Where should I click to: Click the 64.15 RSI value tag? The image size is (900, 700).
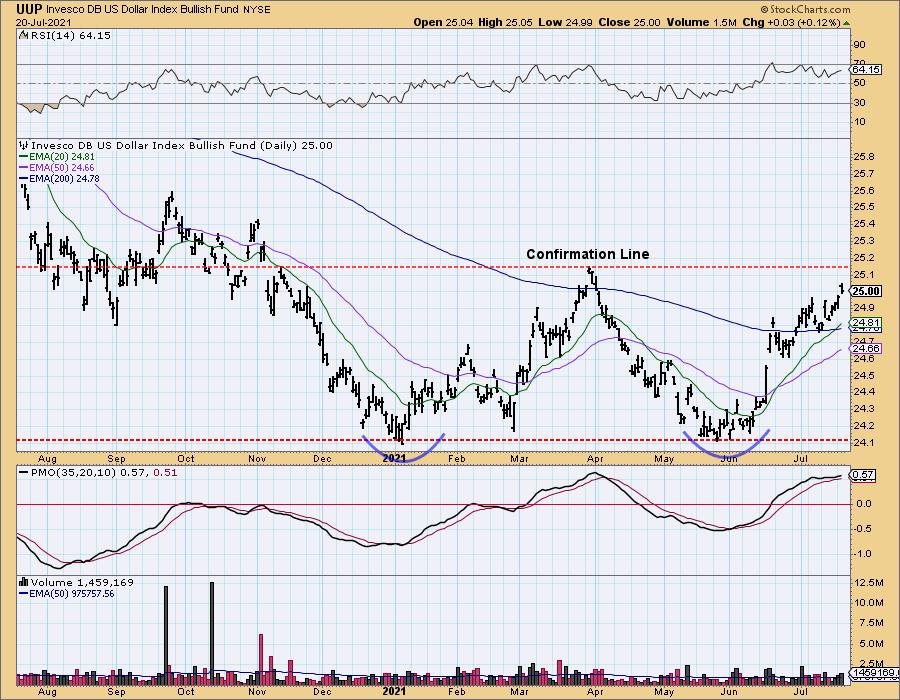point(867,69)
